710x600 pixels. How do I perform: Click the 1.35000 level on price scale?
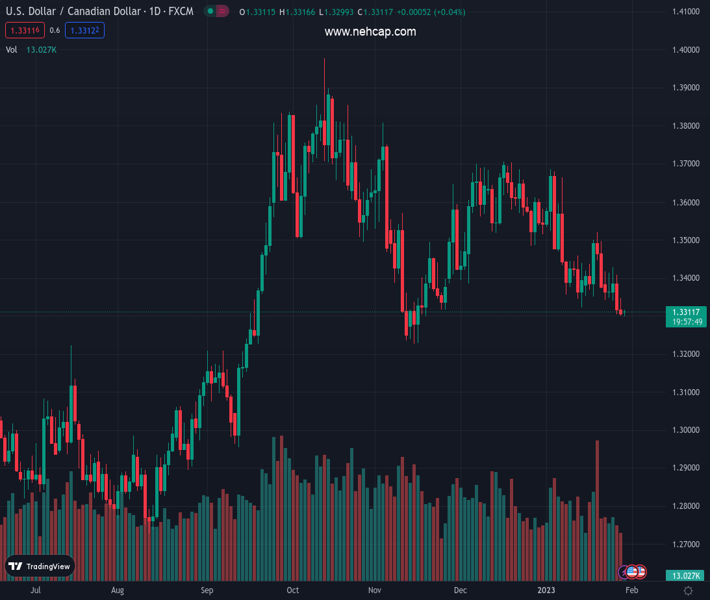click(x=685, y=240)
